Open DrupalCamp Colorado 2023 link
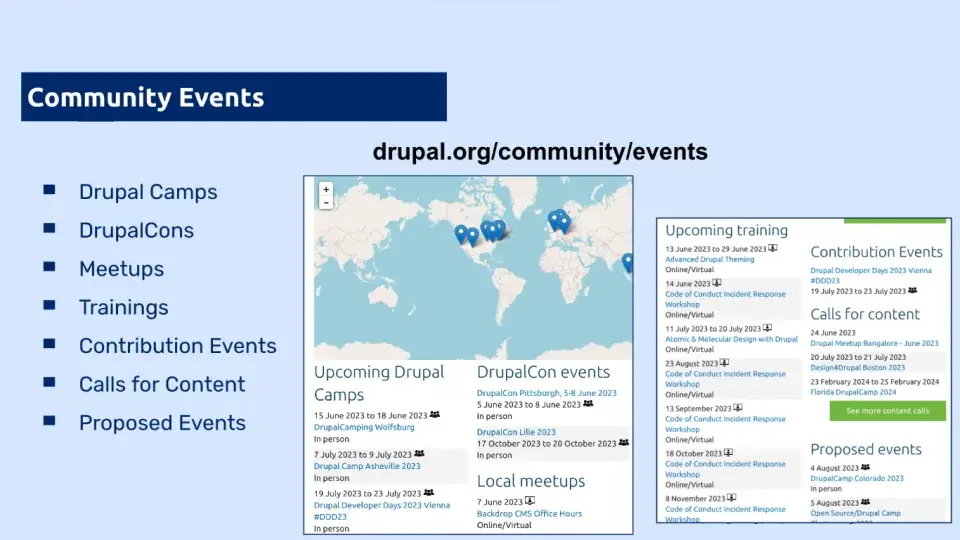This screenshot has width=960, height=540. (x=857, y=478)
